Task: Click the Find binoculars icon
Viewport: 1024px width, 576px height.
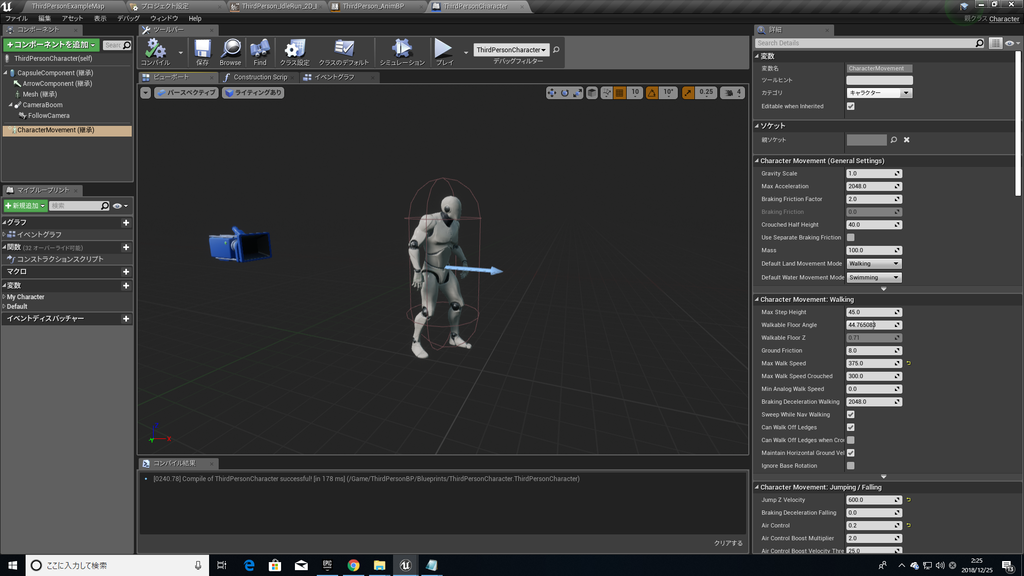Action: point(260,48)
